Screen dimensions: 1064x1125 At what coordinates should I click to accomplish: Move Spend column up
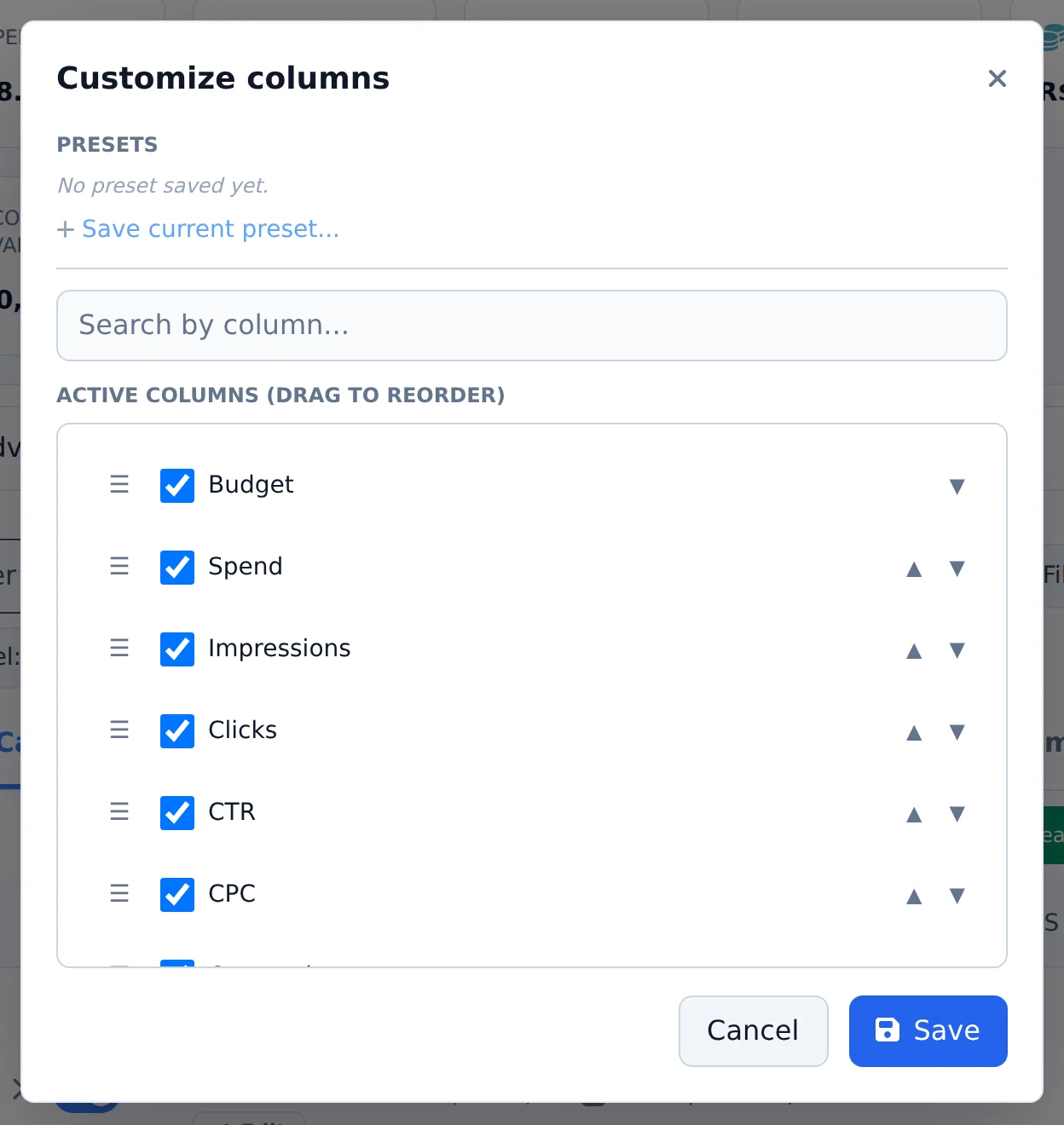tap(914, 568)
